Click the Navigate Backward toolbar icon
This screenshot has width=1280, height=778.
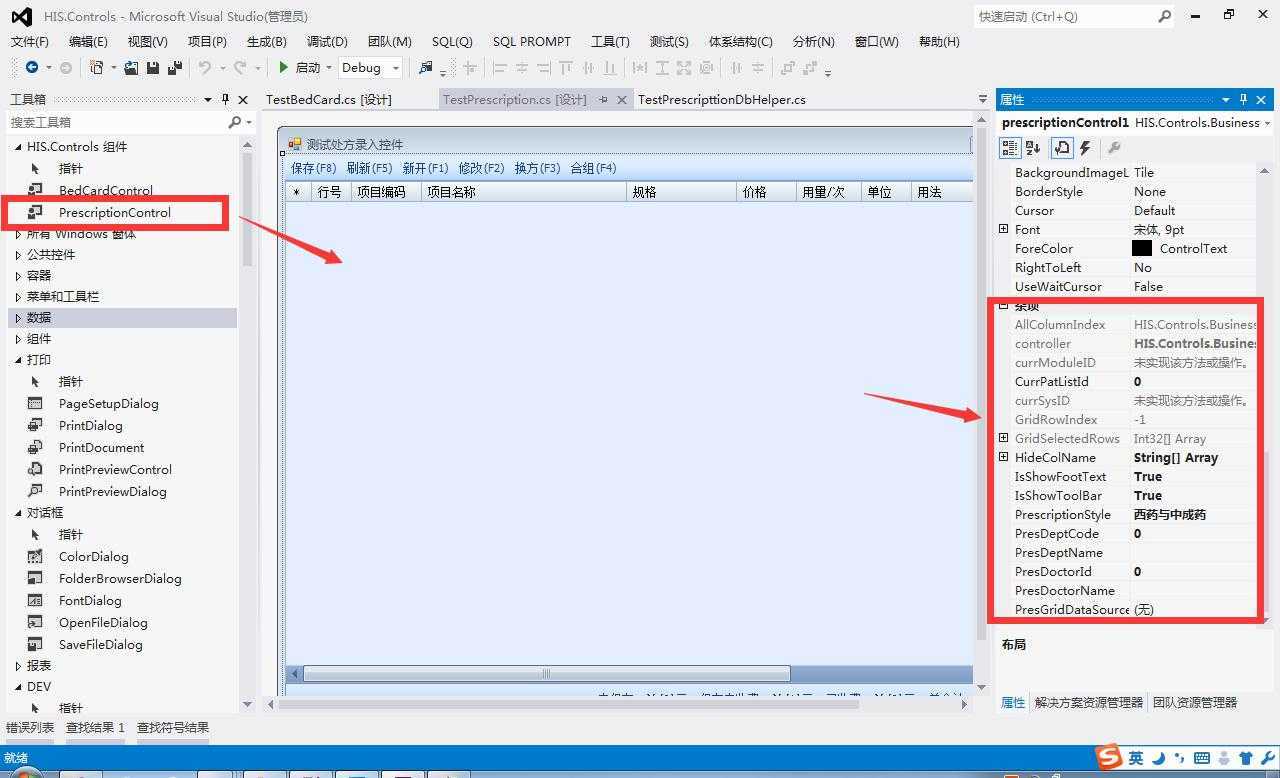(x=32, y=67)
